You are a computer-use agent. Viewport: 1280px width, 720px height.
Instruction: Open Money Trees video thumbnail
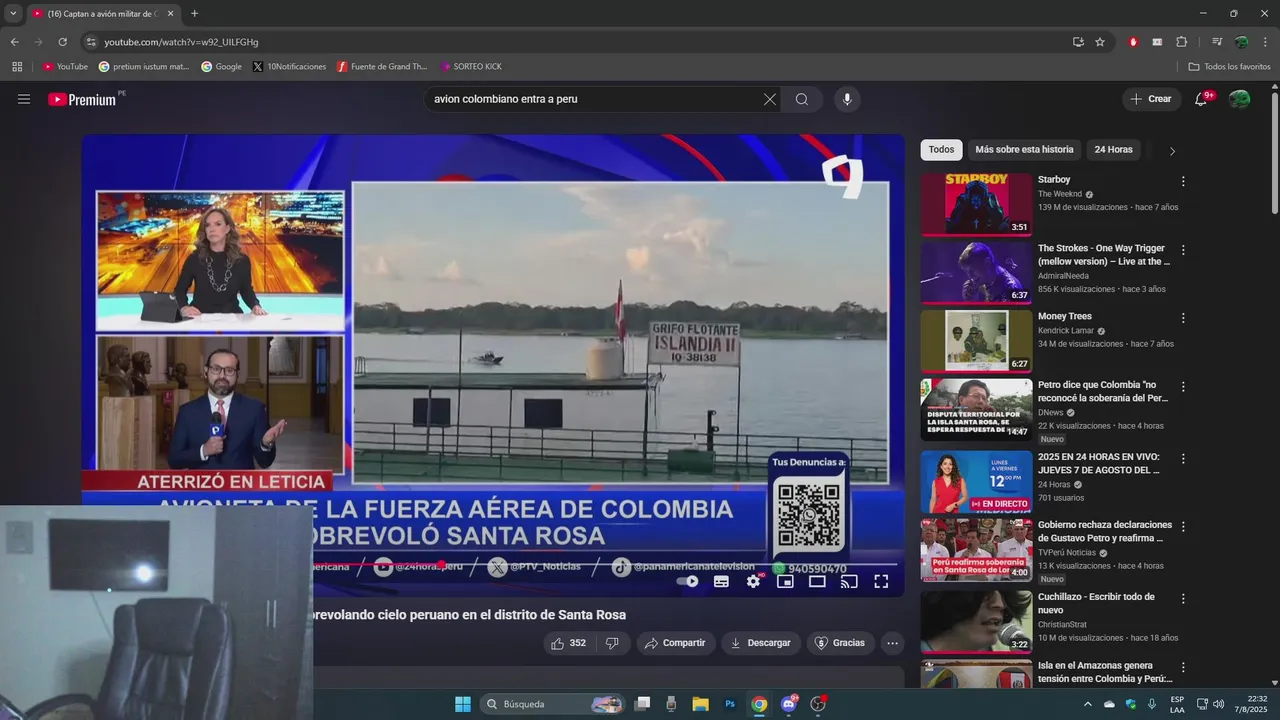tap(976, 341)
